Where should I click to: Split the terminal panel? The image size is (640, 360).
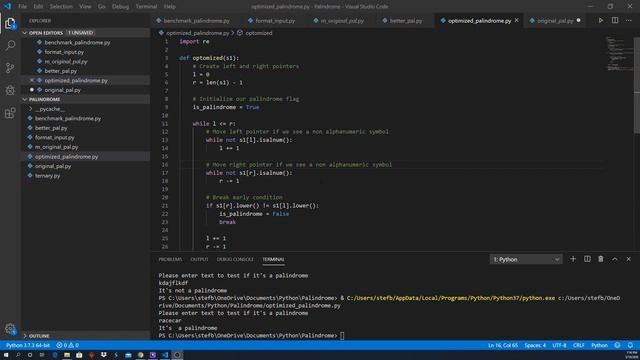(x=587, y=259)
